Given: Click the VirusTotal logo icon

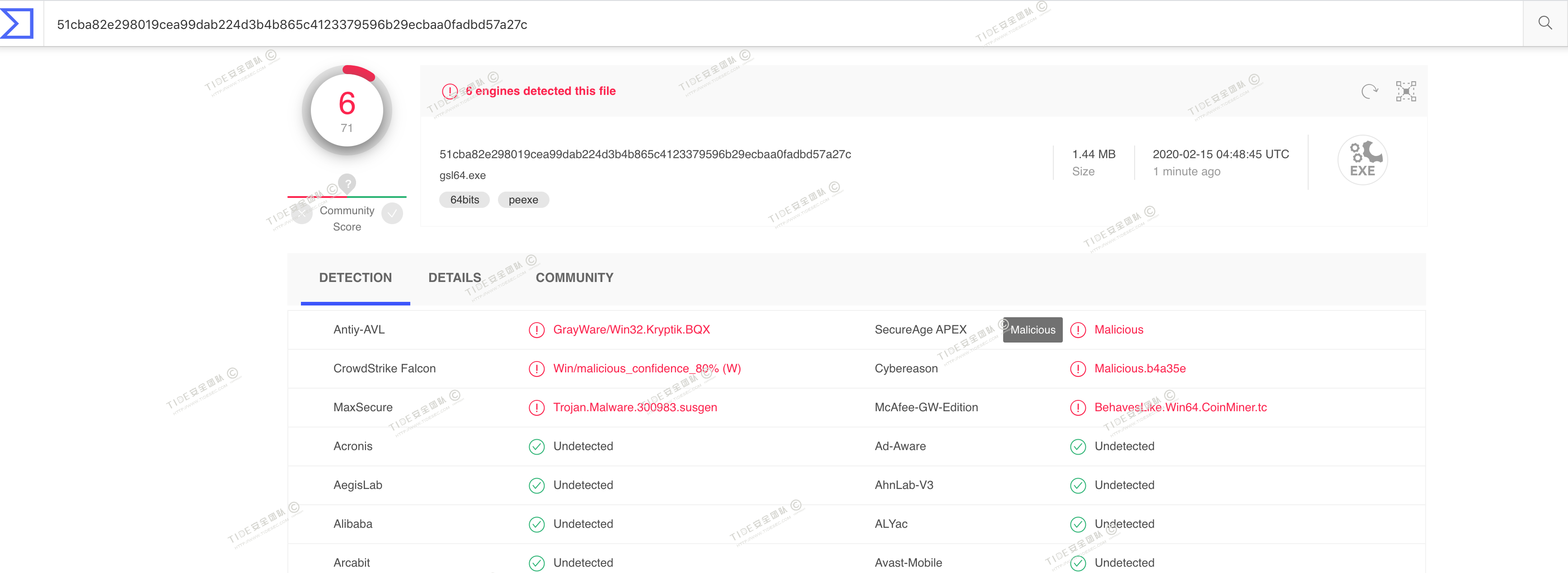Looking at the screenshot, I should [x=17, y=24].
